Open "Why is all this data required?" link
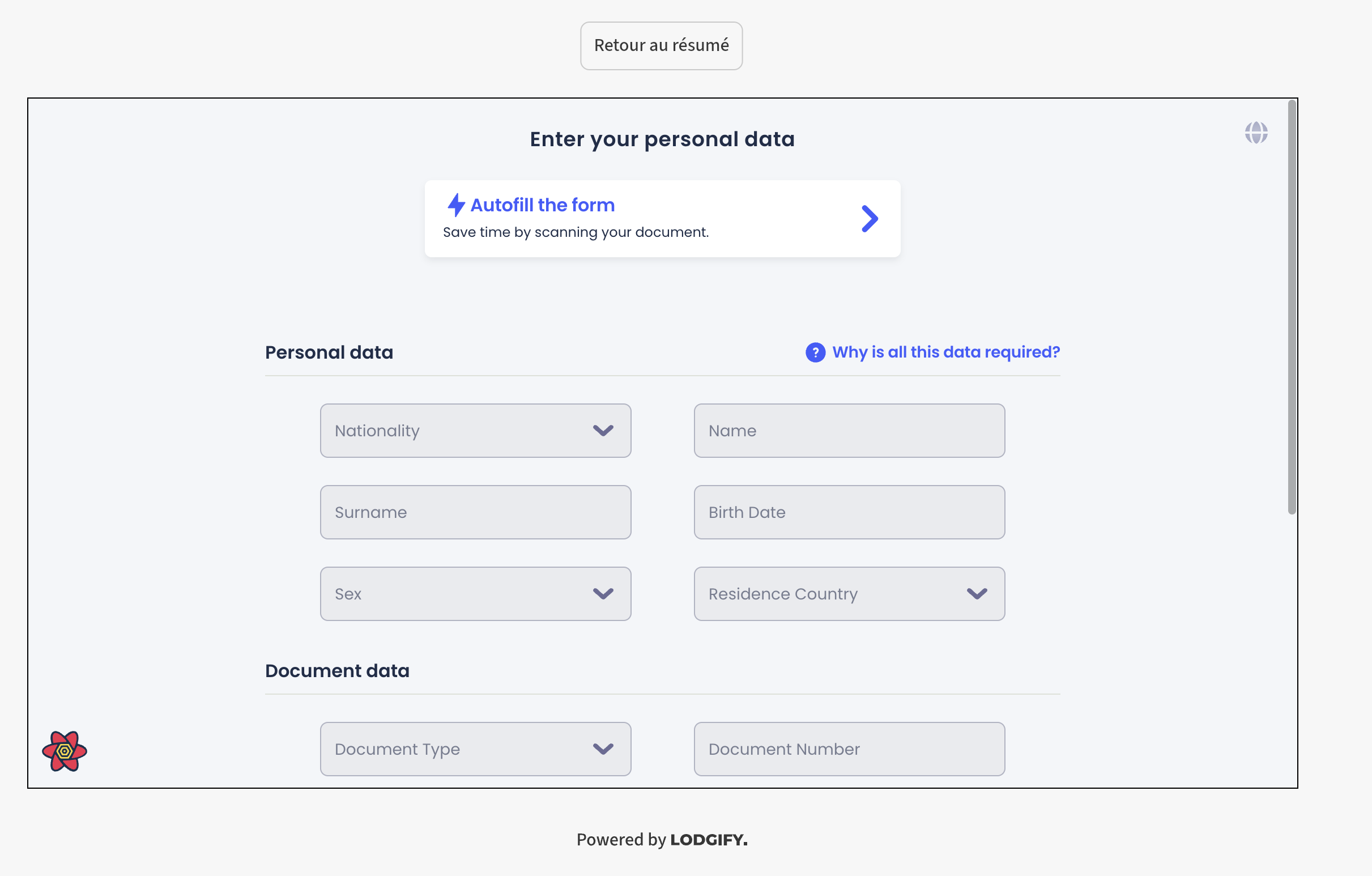The image size is (1372, 876). (945, 352)
